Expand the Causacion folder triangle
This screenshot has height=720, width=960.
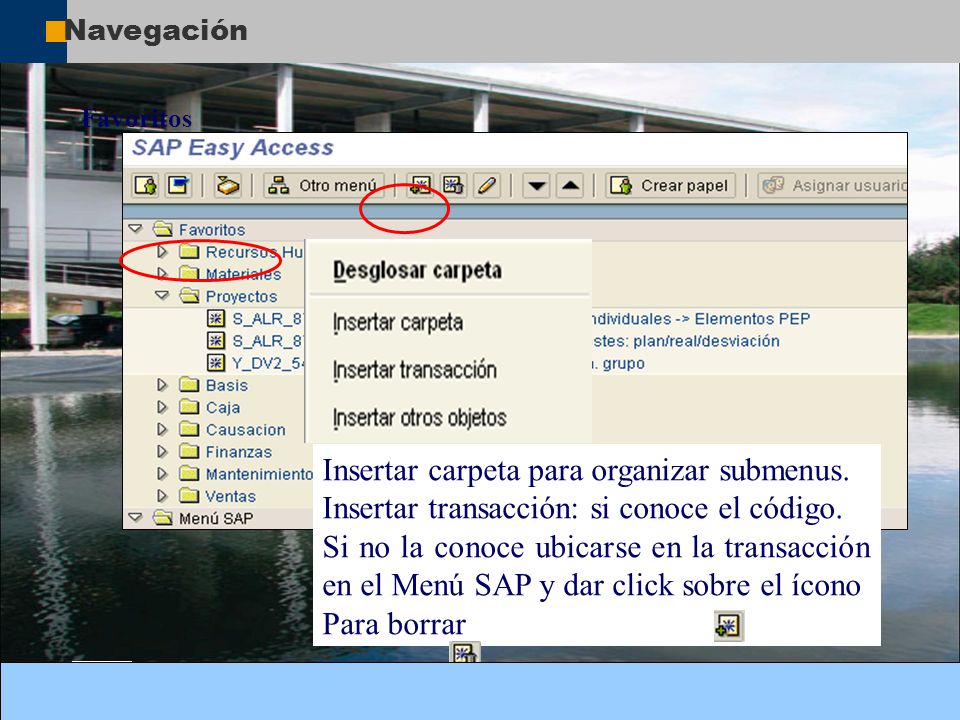pyautogui.click(x=162, y=429)
